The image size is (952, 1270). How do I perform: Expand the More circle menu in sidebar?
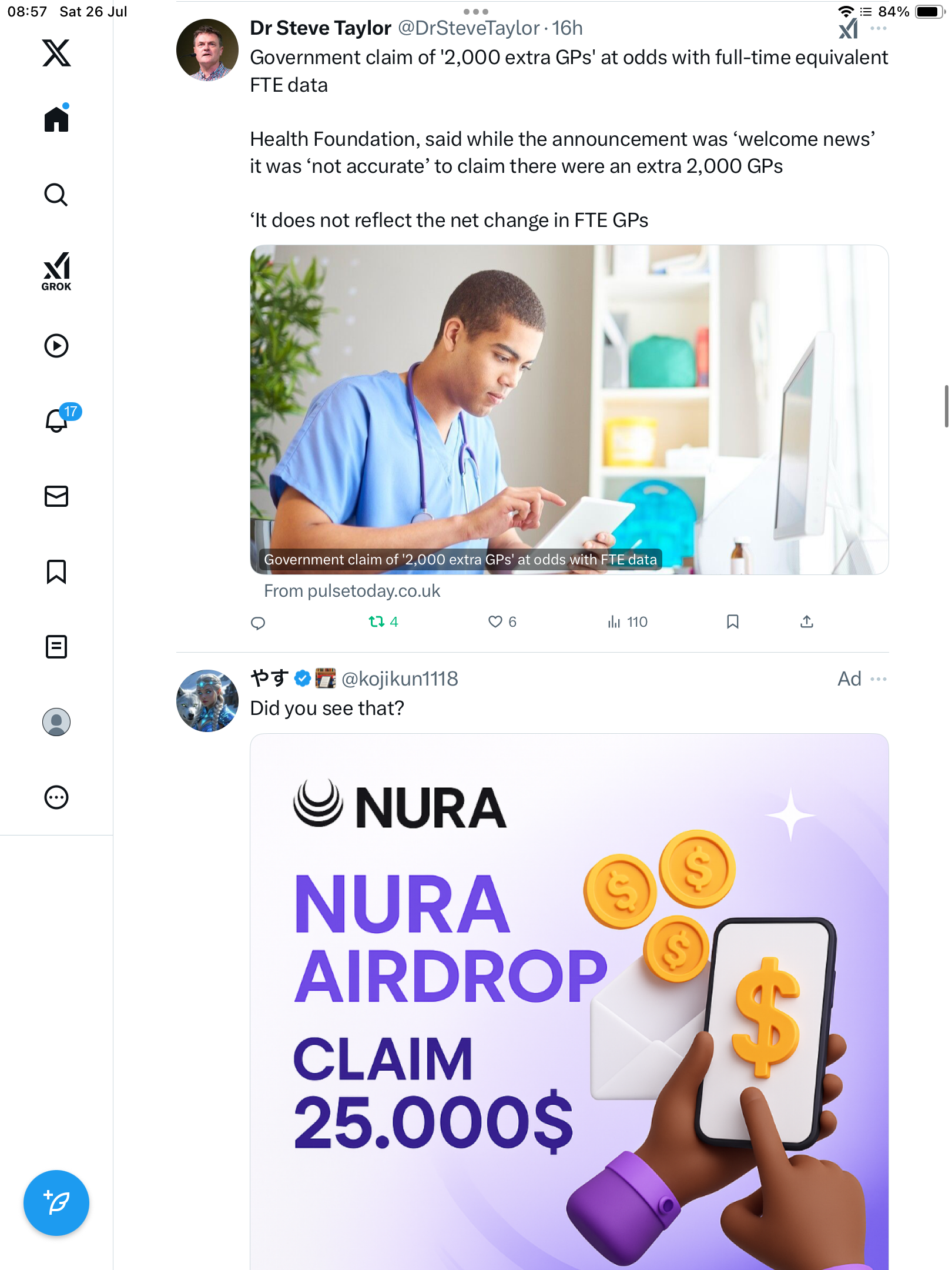[56, 797]
